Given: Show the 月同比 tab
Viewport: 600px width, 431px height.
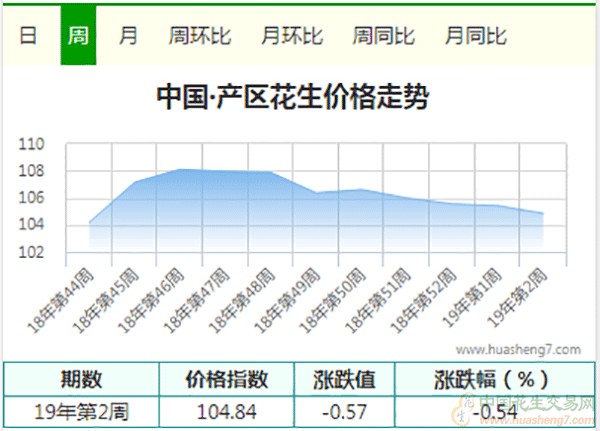Looking at the screenshot, I should point(476,36).
